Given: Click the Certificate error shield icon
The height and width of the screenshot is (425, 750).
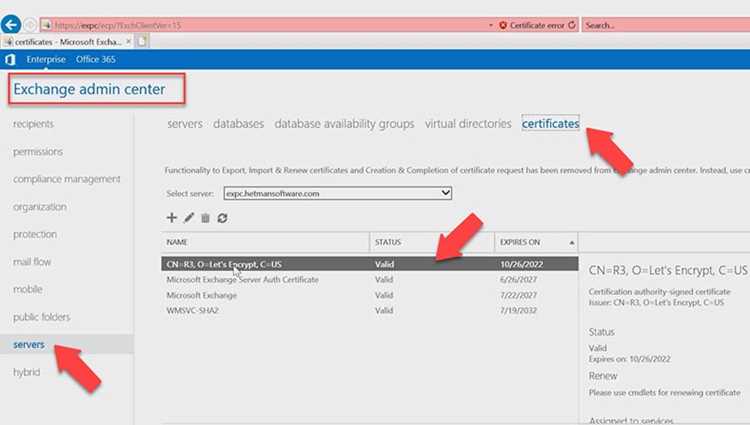Looking at the screenshot, I should coord(503,25).
